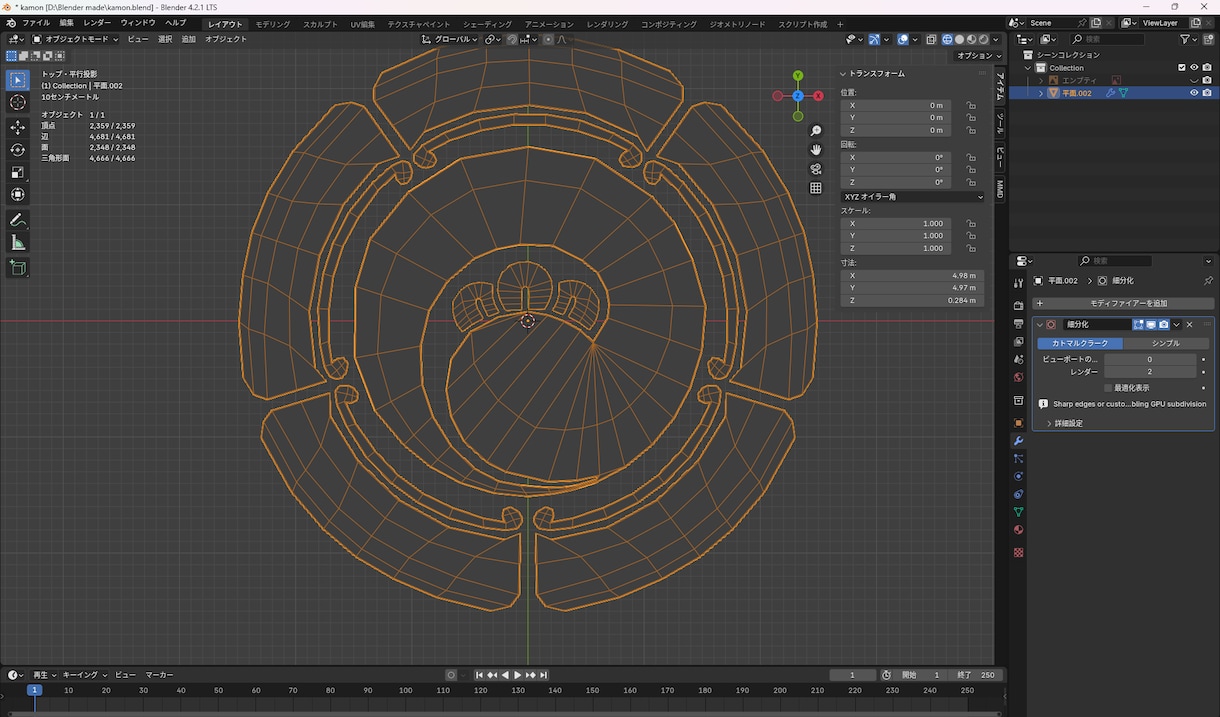The width and height of the screenshot is (1220, 717).
Task: Activate the Move tool
Action: click(x=18, y=127)
